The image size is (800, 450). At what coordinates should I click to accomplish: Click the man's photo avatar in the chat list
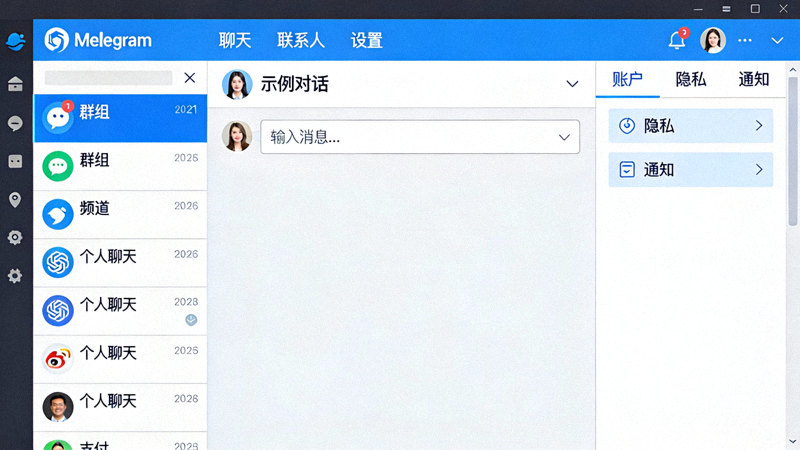point(58,407)
